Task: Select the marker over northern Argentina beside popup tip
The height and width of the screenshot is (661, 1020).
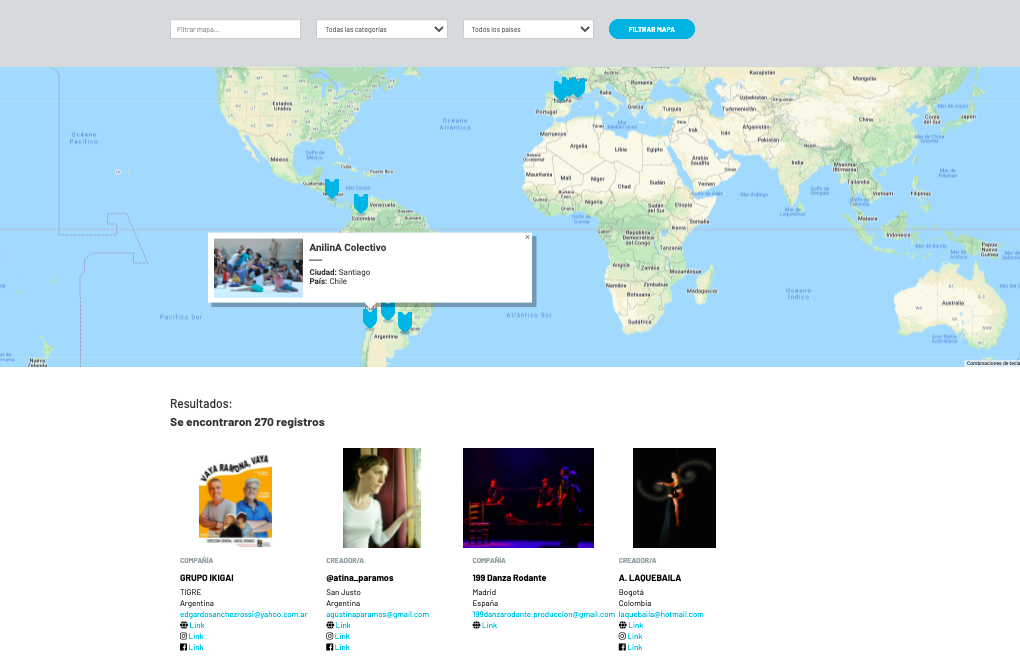Action: coord(388,312)
